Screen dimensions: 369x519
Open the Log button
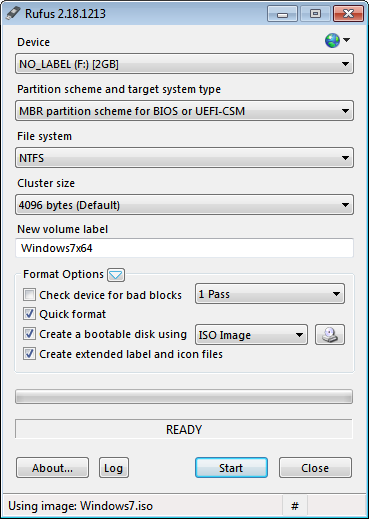(114, 468)
